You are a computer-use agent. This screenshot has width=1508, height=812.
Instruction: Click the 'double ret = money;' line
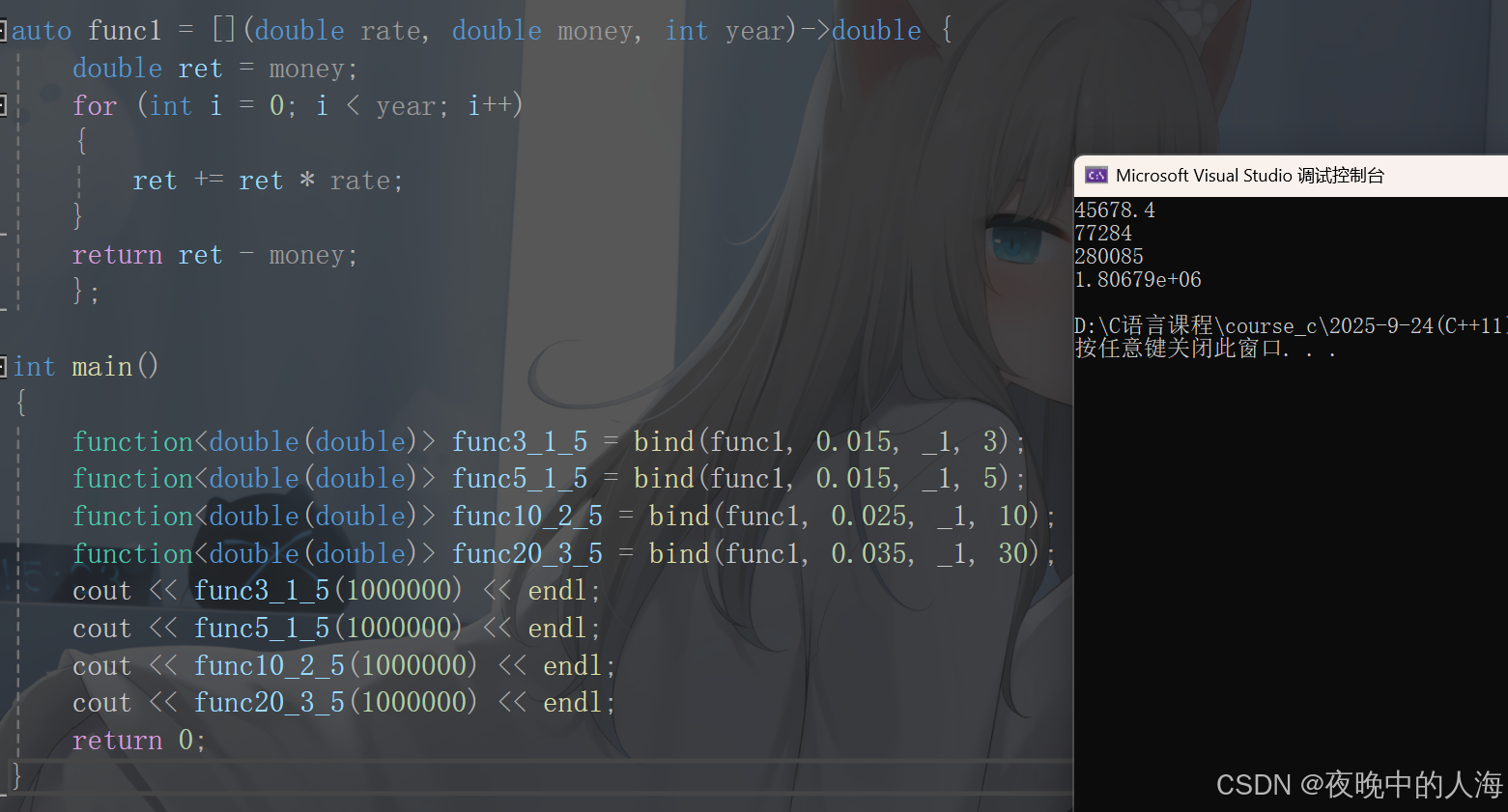click(214, 69)
